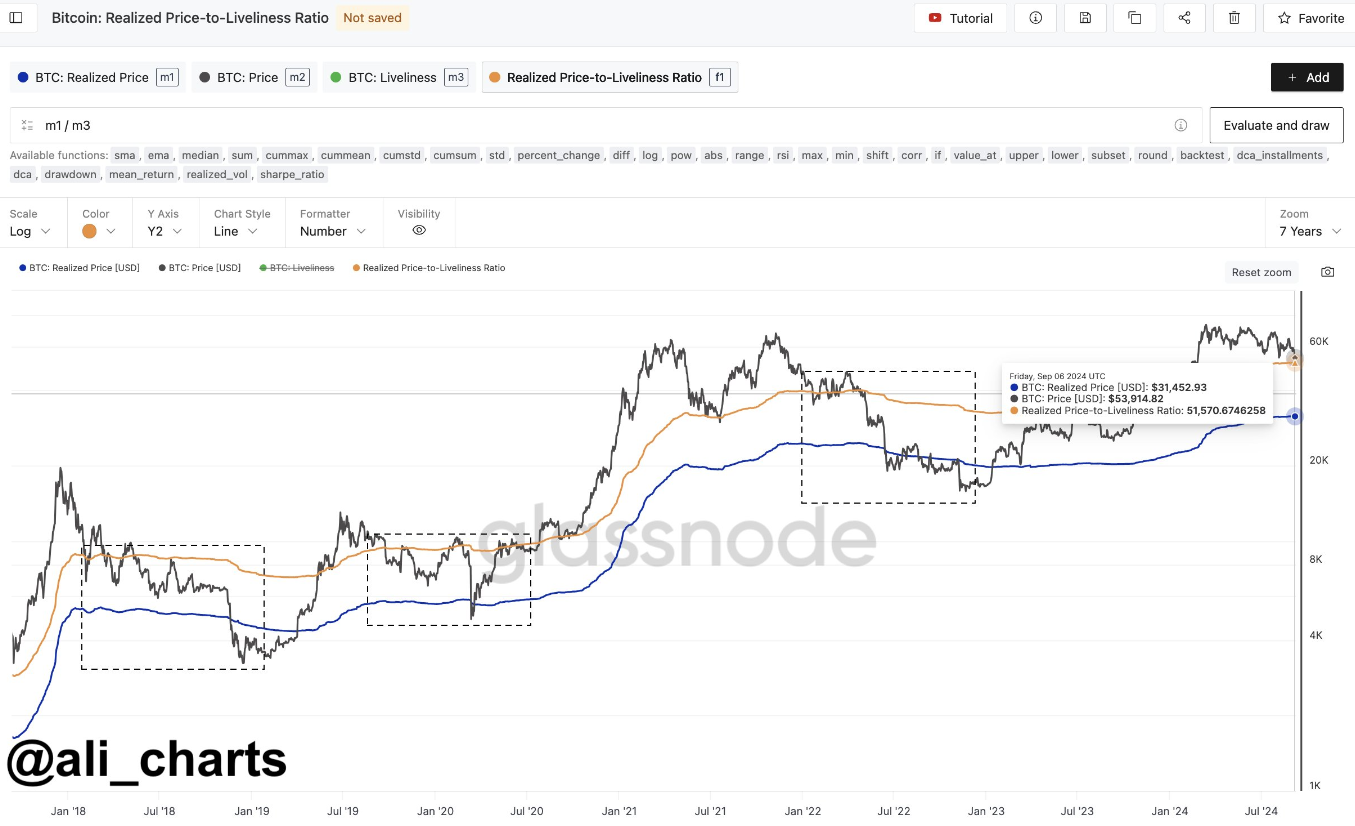Screen dimensions: 1355x826
Task: Click the chart title Bitcoin: Realized Price-to-Liveliness Ratio
Action: tap(190, 18)
